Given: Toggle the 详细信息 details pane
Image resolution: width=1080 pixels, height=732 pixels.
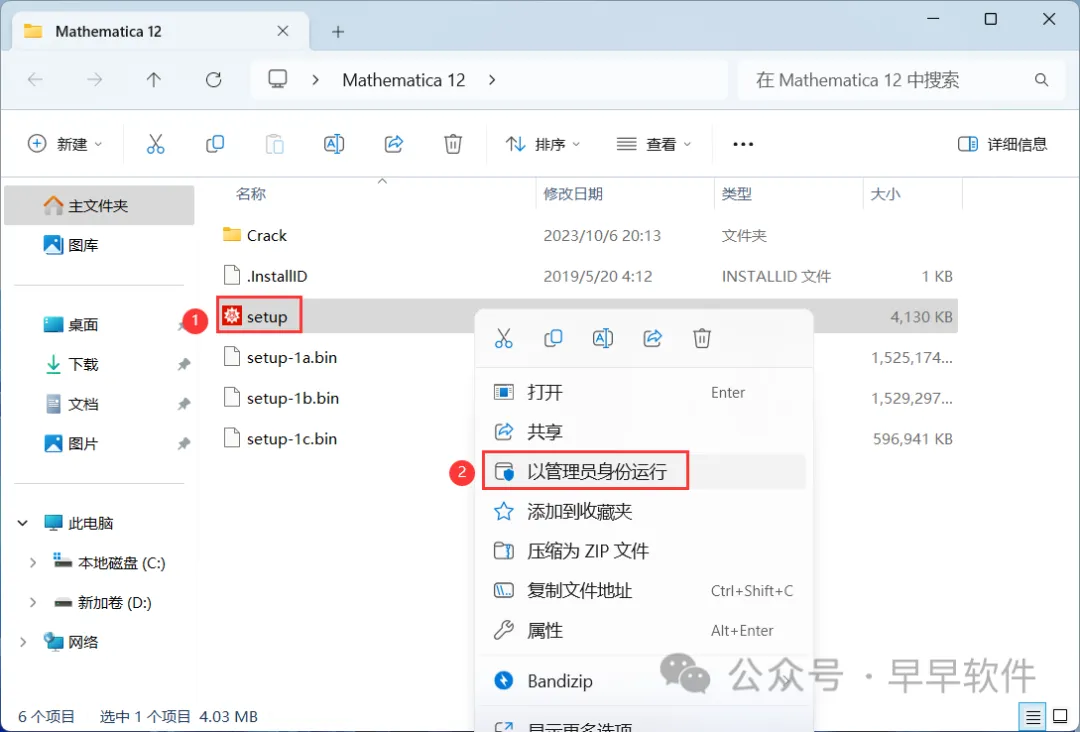Looking at the screenshot, I should coord(1002,144).
